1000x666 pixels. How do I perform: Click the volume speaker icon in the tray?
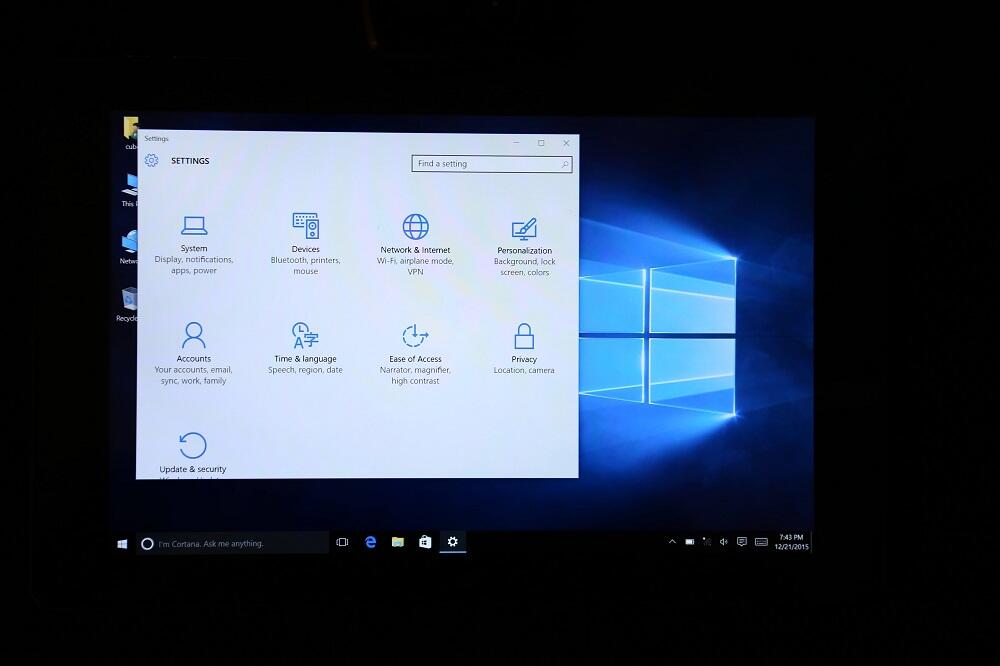(x=723, y=542)
